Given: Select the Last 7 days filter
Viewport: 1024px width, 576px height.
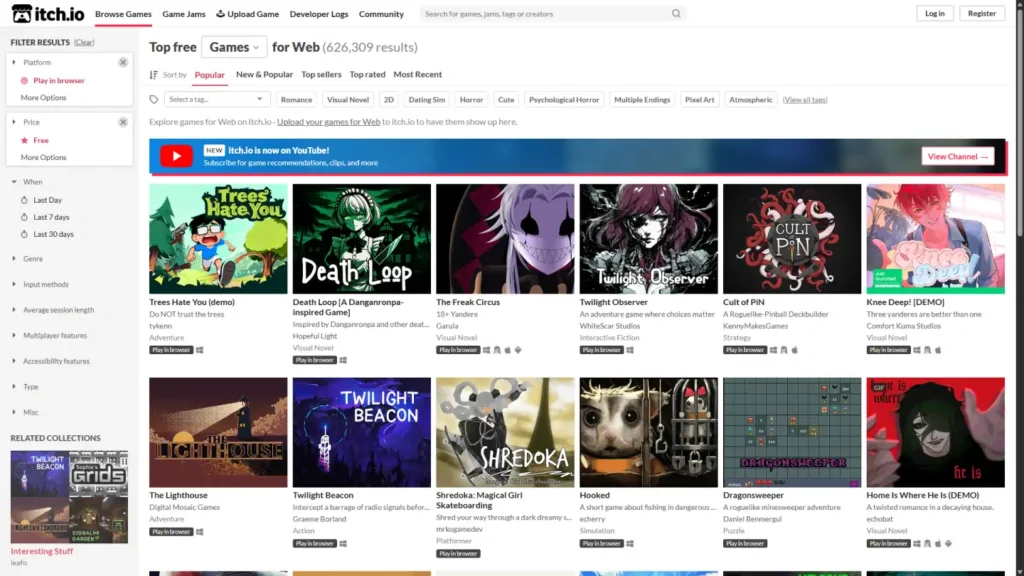Looking at the screenshot, I should (51, 217).
